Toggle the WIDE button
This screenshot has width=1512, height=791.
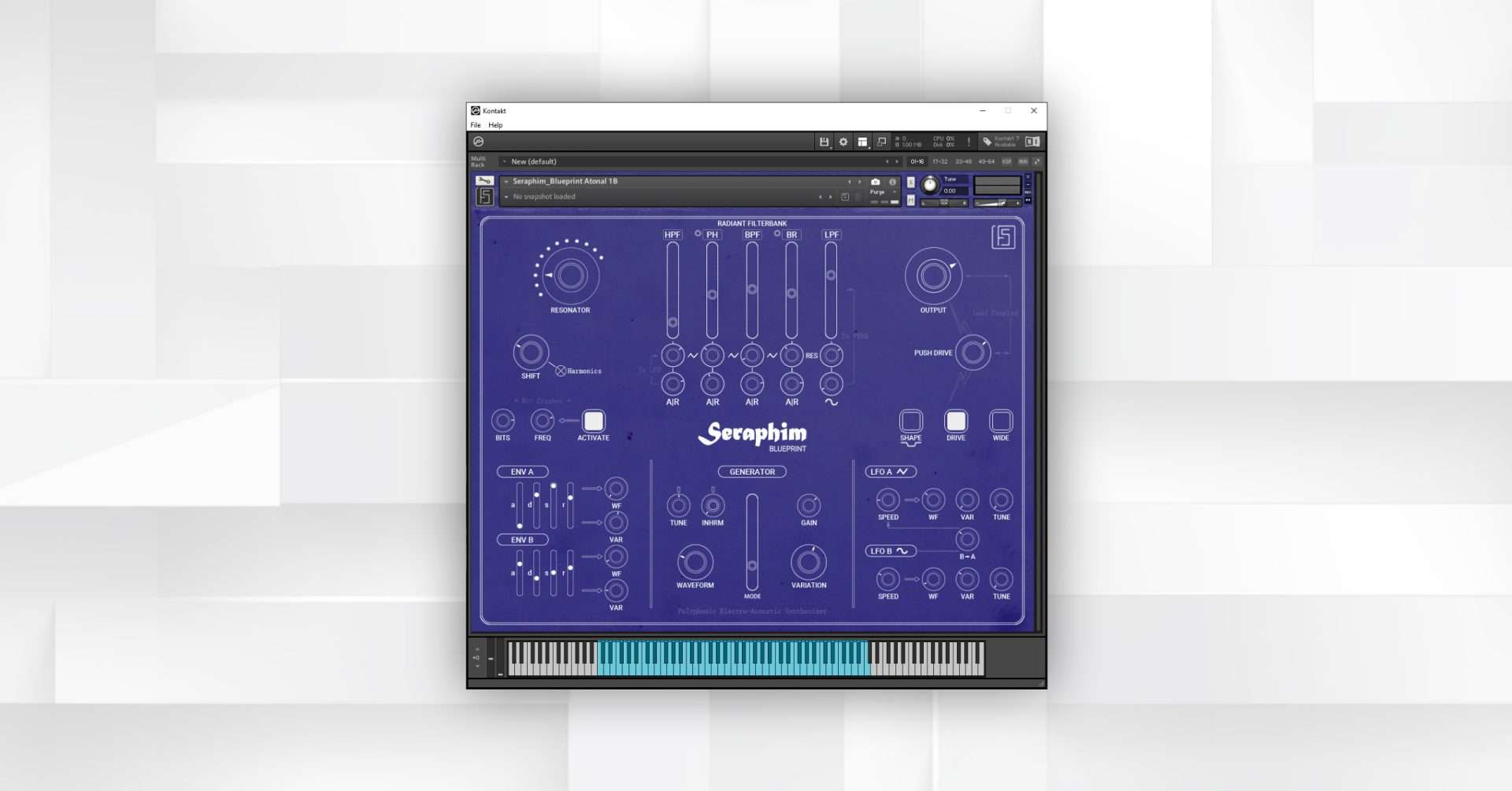click(x=1001, y=421)
